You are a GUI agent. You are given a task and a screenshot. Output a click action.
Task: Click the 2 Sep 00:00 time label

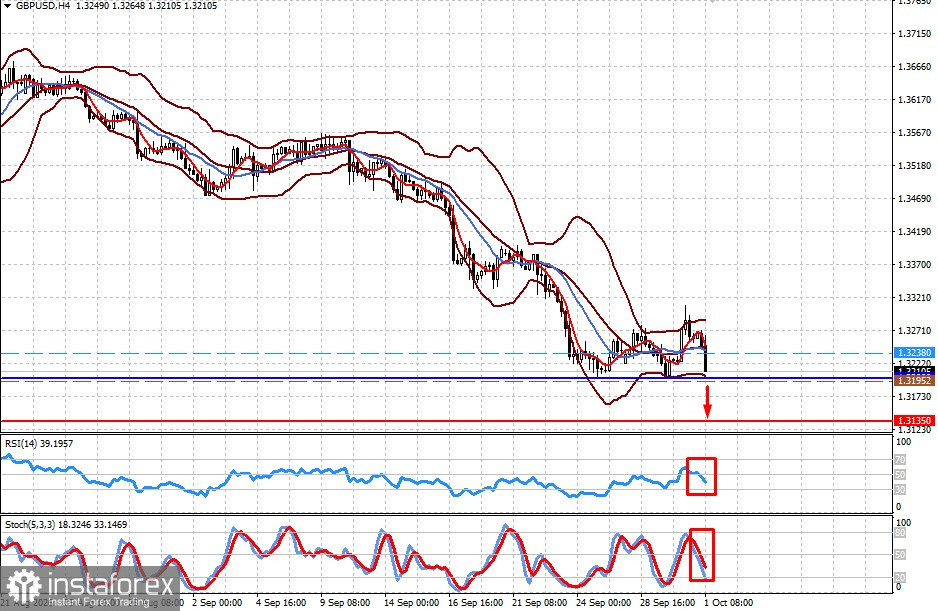click(x=217, y=603)
